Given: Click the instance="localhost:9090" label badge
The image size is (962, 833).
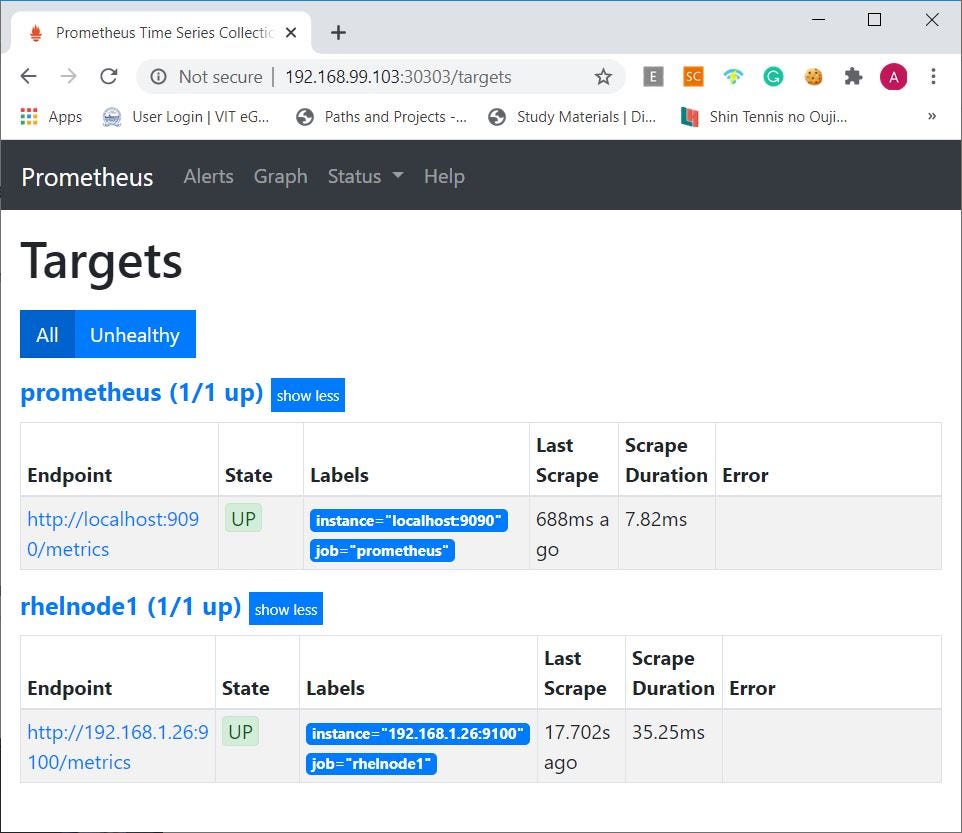Looking at the screenshot, I should click(409, 520).
